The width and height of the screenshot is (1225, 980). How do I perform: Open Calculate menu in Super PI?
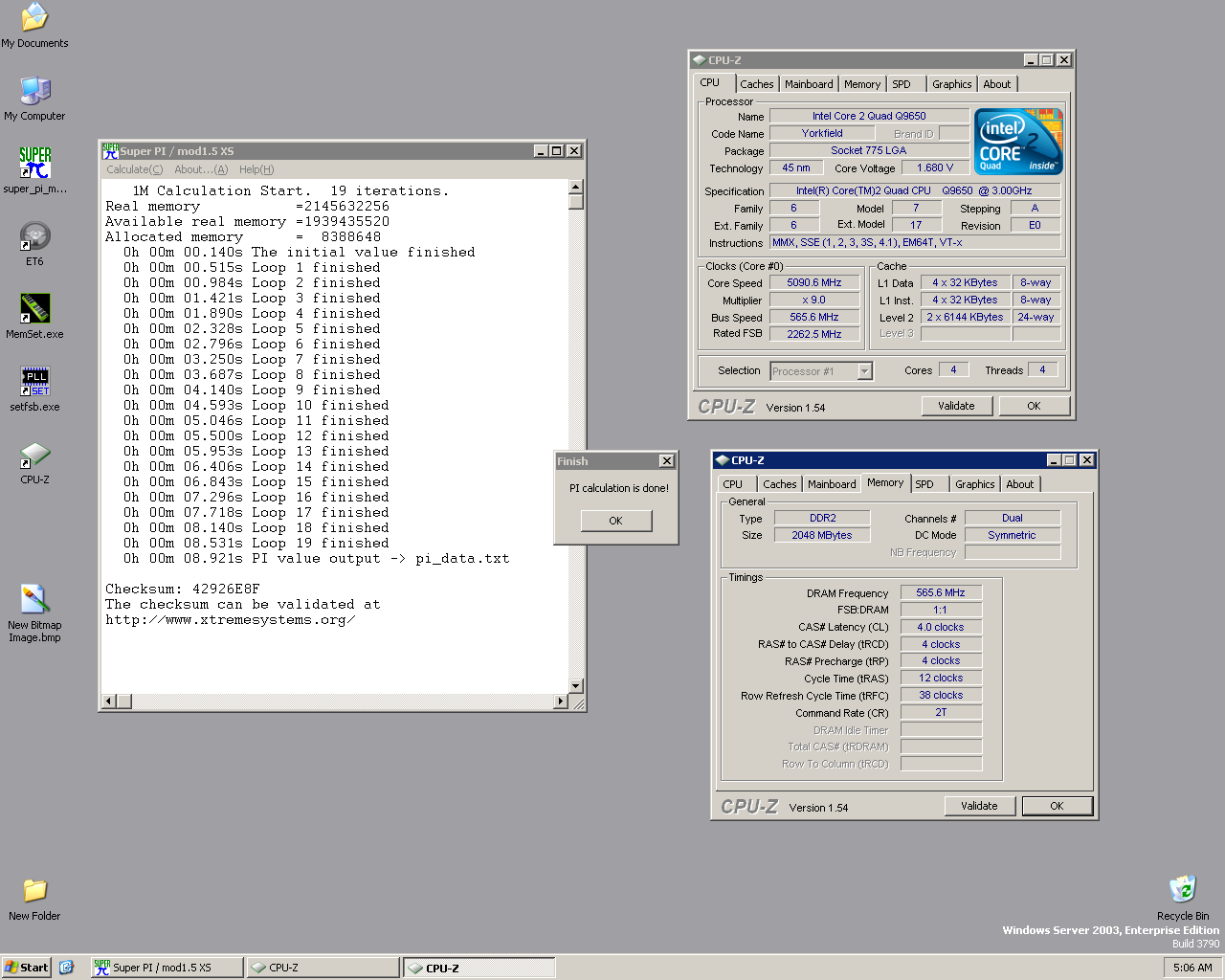tap(134, 169)
